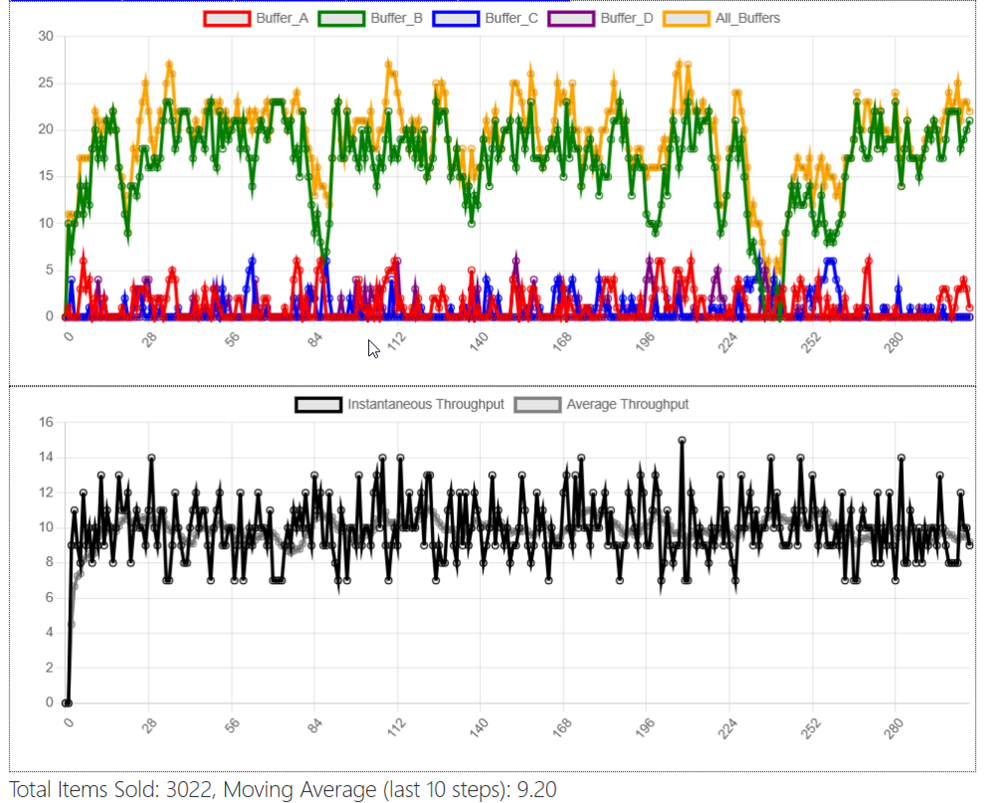Toggle the Buffer_C legend label
This screenshot has width=1004, height=803.
512,19
